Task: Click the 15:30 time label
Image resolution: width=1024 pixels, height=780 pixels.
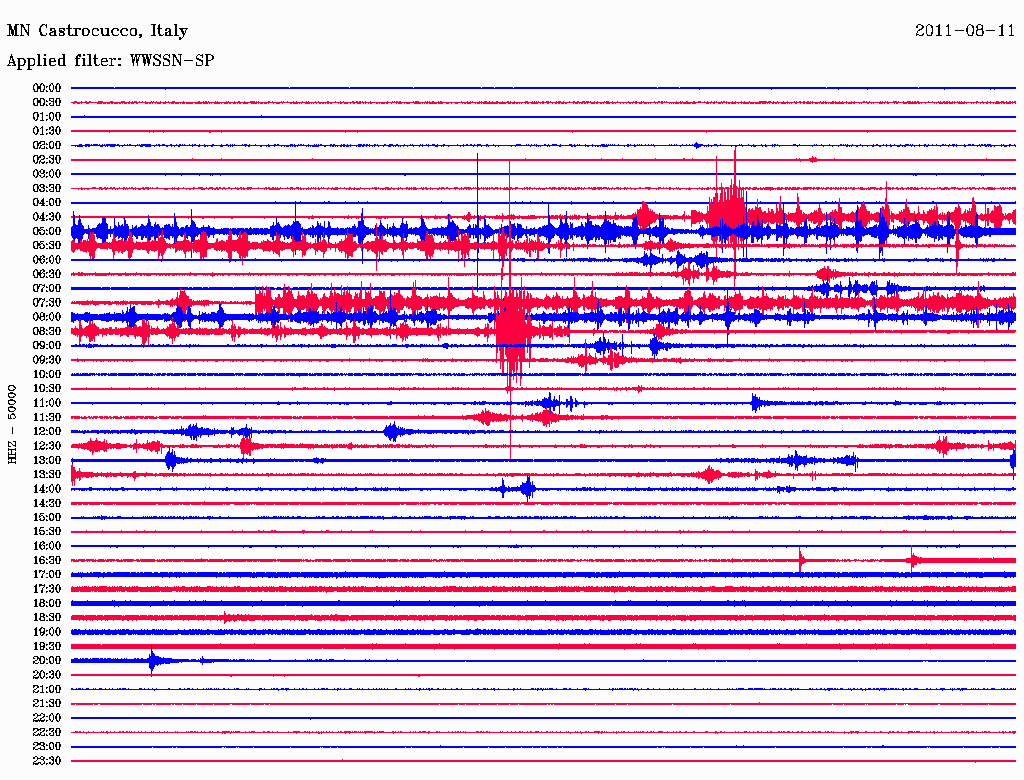Action: pos(47,532)
